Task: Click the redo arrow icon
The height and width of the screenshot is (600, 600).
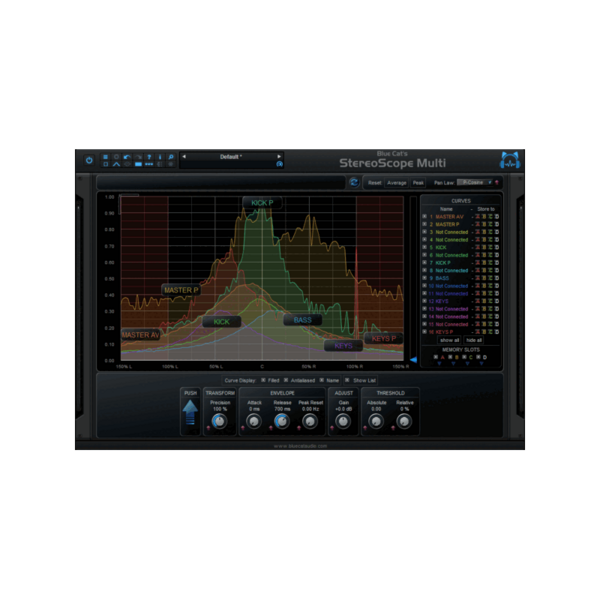Action: pyautogui.click(x=138, y=157)
